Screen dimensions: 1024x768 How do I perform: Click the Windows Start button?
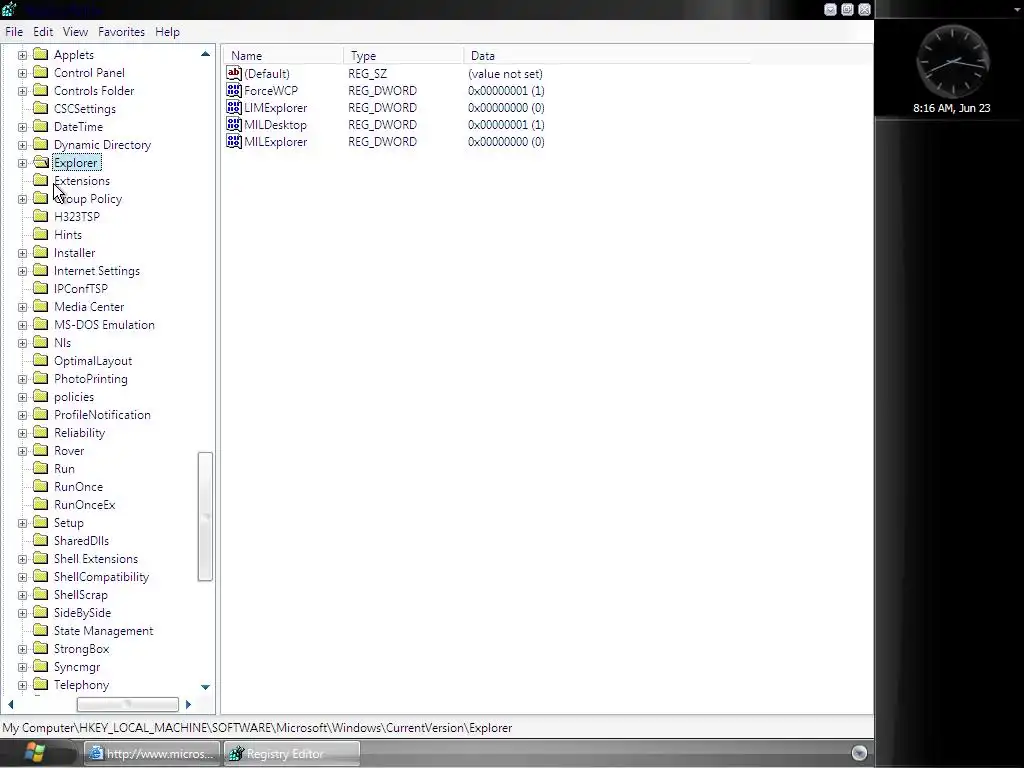click(35, 753)
